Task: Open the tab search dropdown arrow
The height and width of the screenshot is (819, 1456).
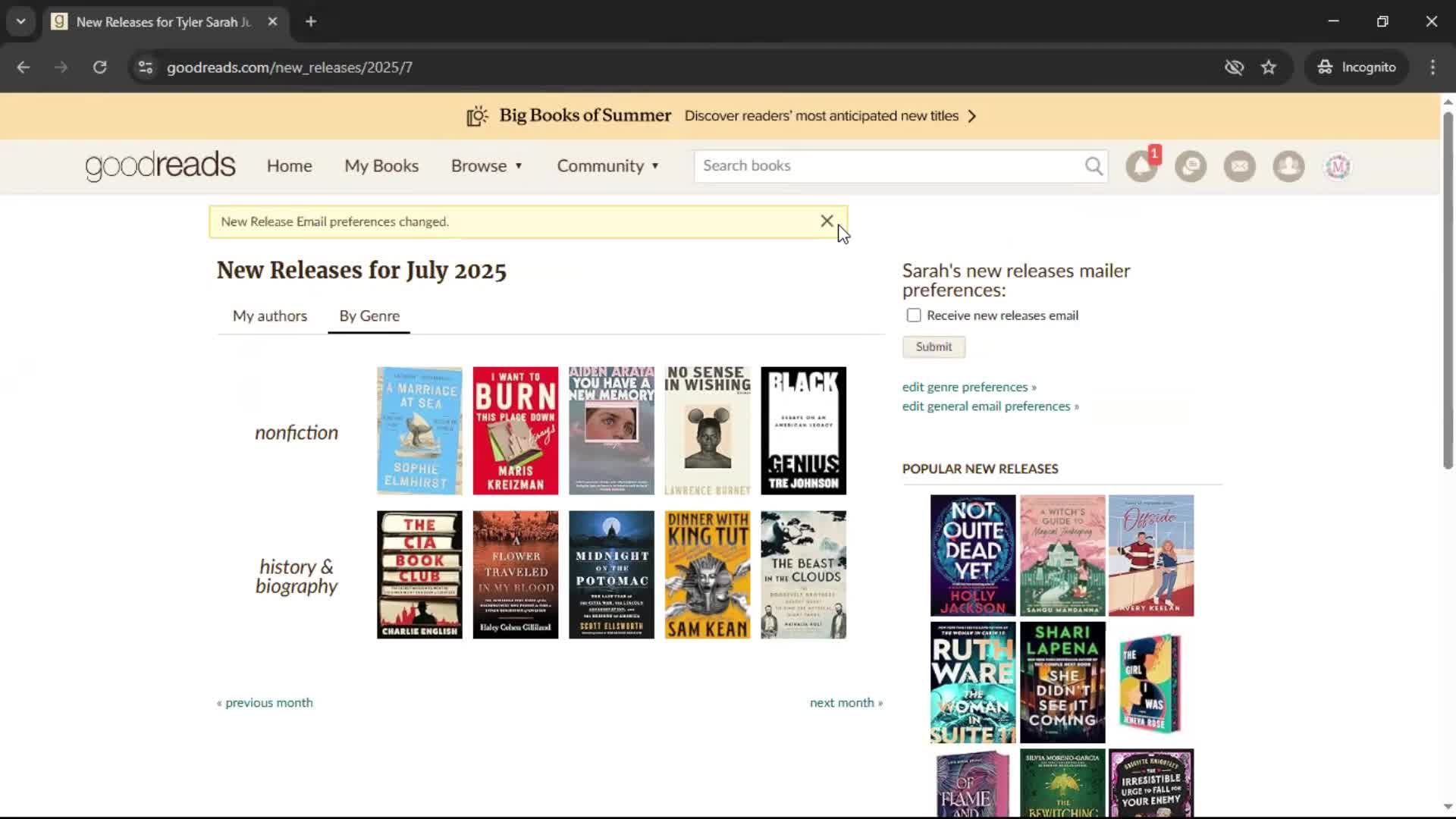Action: point(20,21)
